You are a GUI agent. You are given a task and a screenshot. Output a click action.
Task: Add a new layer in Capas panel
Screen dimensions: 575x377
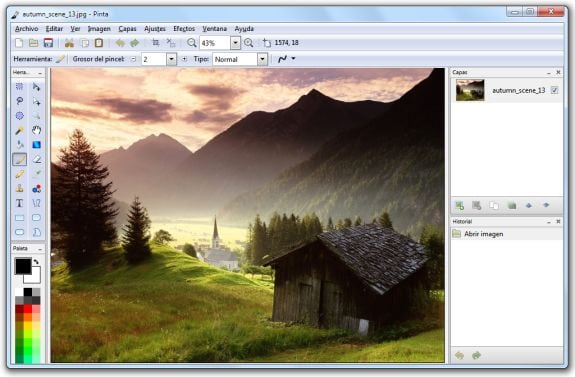[459, 206]
